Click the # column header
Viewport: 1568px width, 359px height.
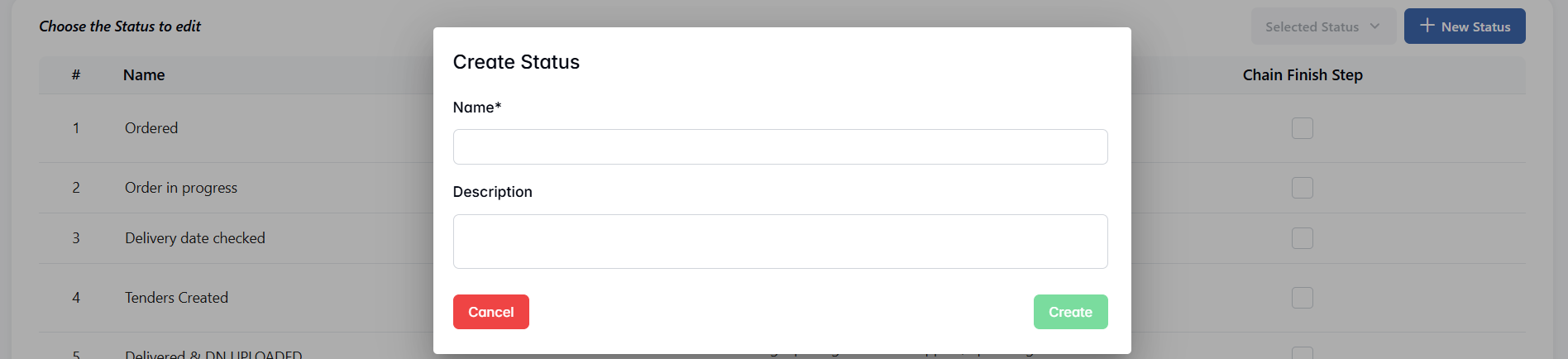(76, 75)
